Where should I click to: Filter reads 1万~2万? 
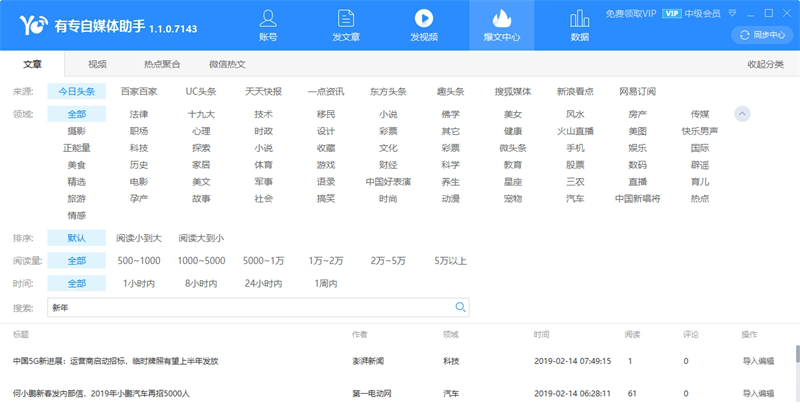coord(326,261)
